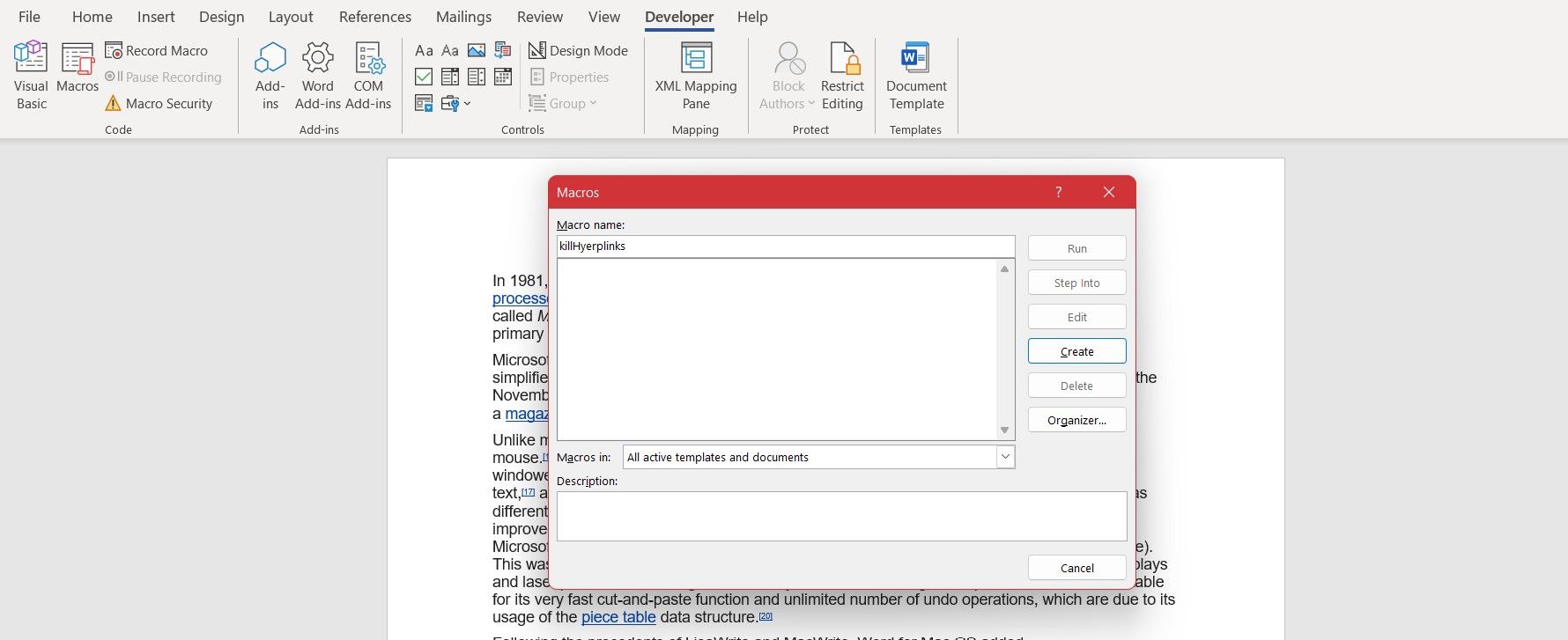
Task: Switch to the Insert tab
Action: [x=156, y=17]
